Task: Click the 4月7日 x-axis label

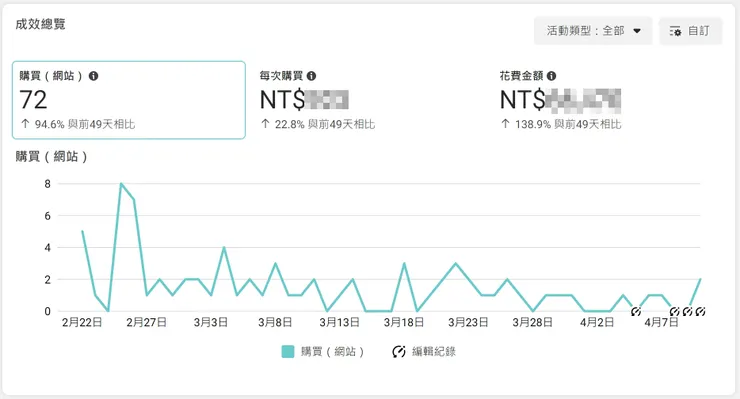Action: pos(661,323)
